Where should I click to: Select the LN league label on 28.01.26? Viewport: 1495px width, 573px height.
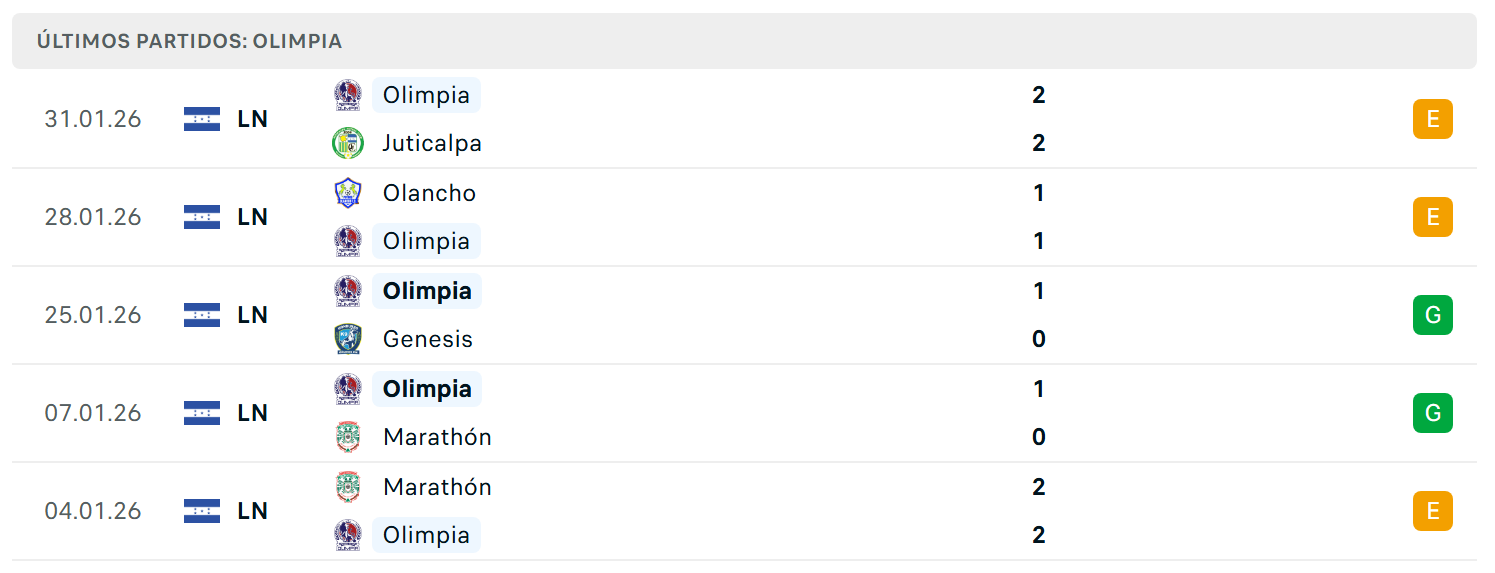pyautogui.click(x=253, y=217)
